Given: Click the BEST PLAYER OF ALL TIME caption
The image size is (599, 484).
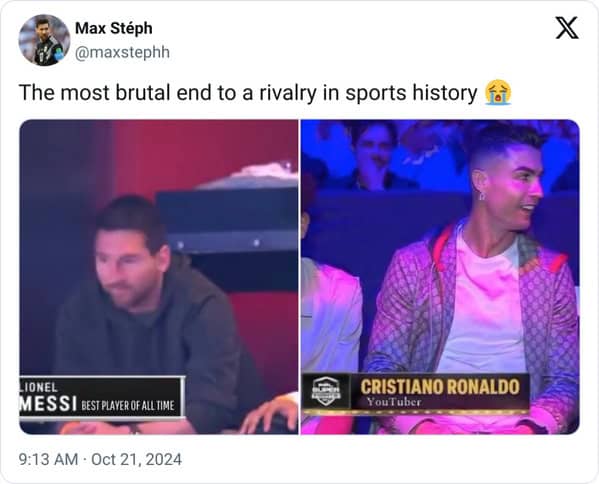Looking at the screenshot, I should (128, 405).
